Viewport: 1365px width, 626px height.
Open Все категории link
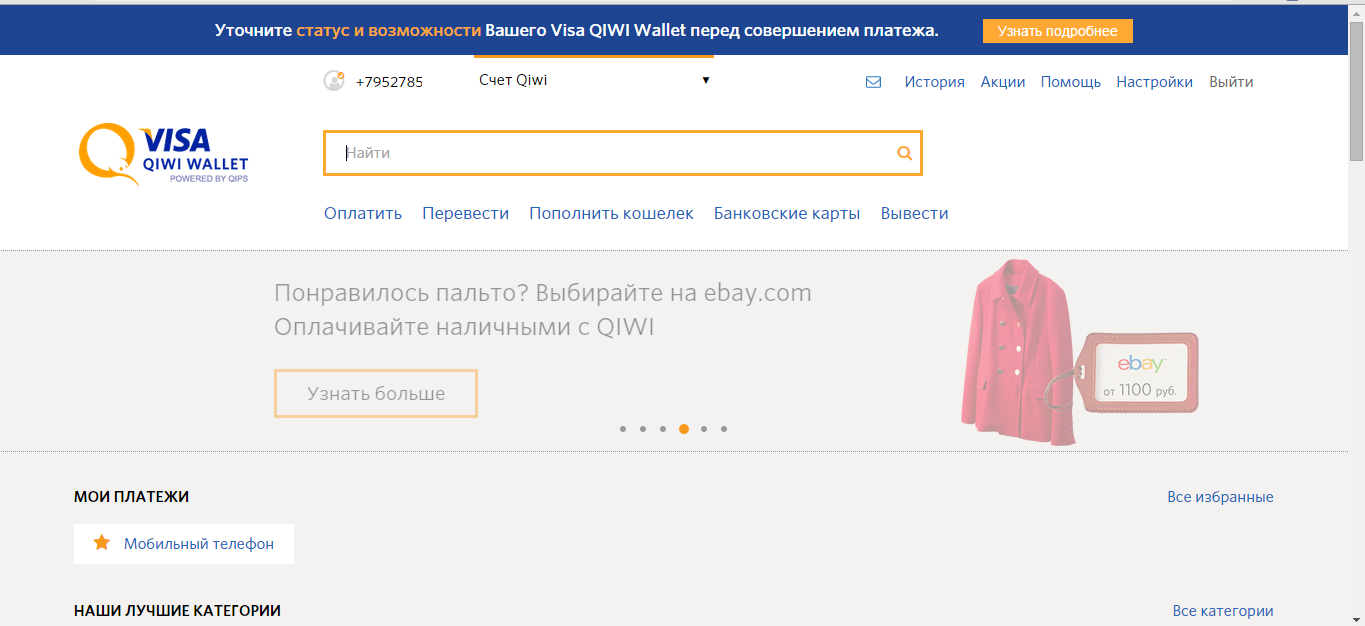pyautogui.click(x=1223, y=611)
